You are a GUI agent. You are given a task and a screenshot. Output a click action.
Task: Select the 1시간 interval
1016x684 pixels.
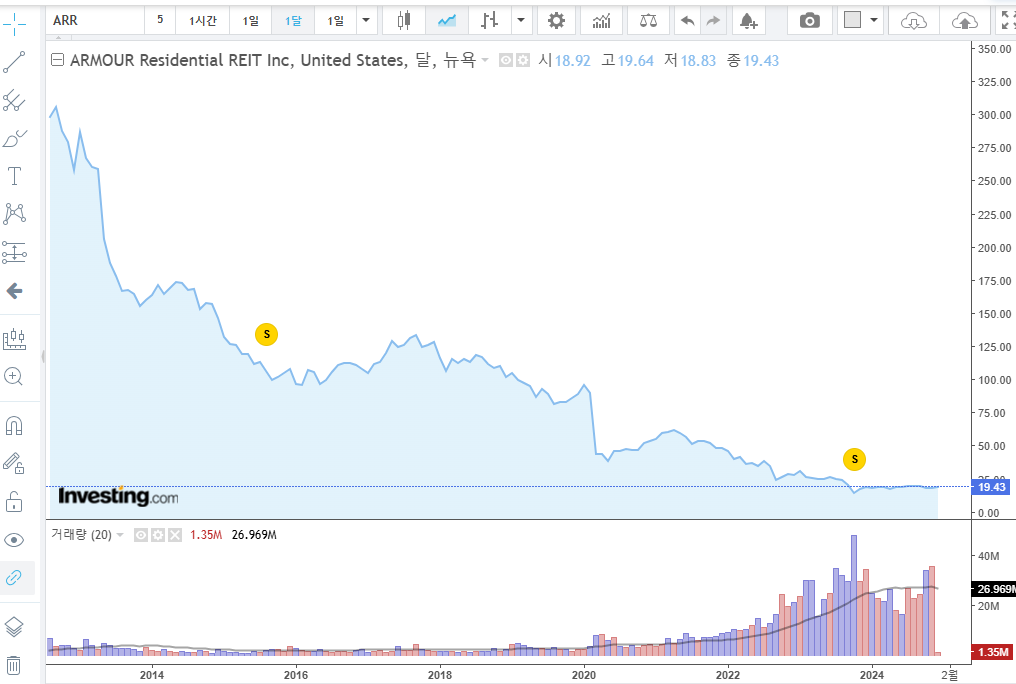click(202, 21)
